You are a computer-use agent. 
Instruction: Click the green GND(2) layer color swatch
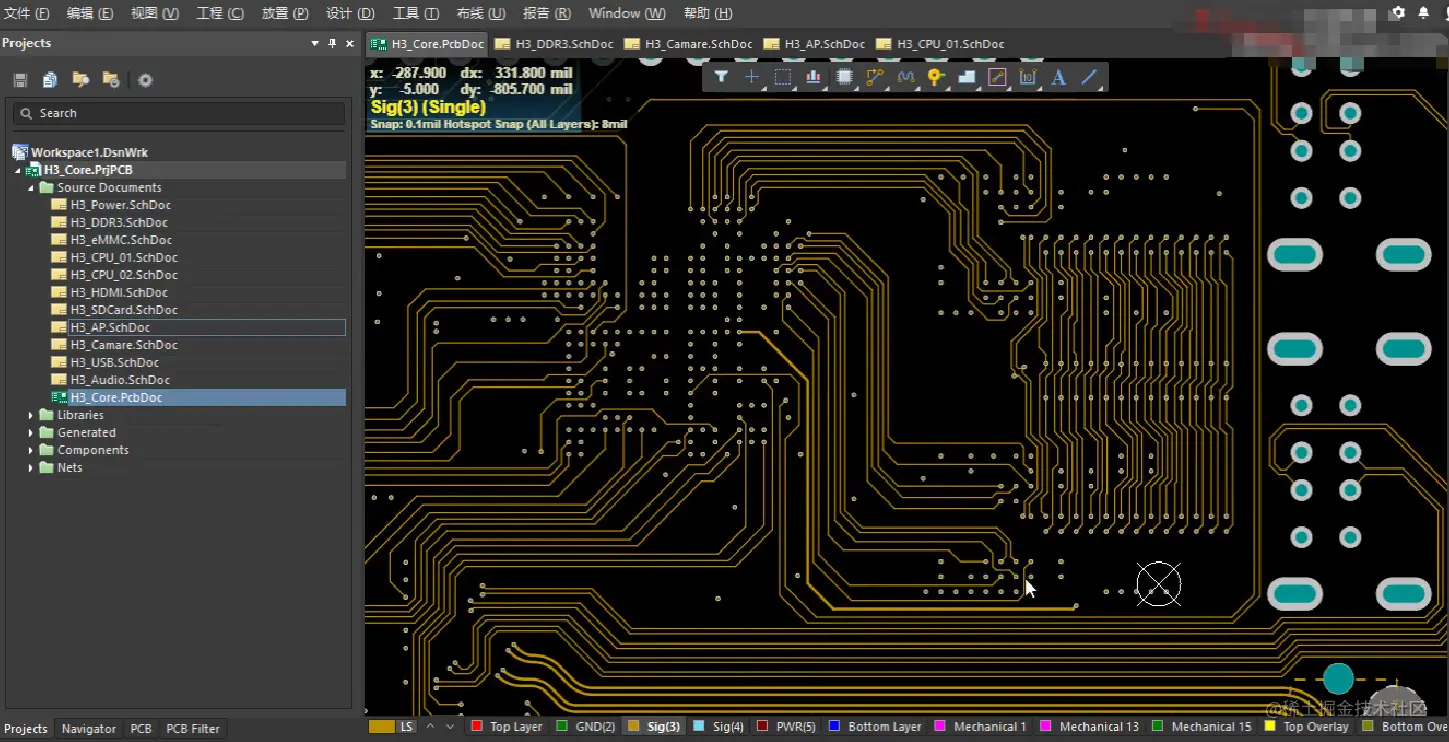[x=562, y=727]
